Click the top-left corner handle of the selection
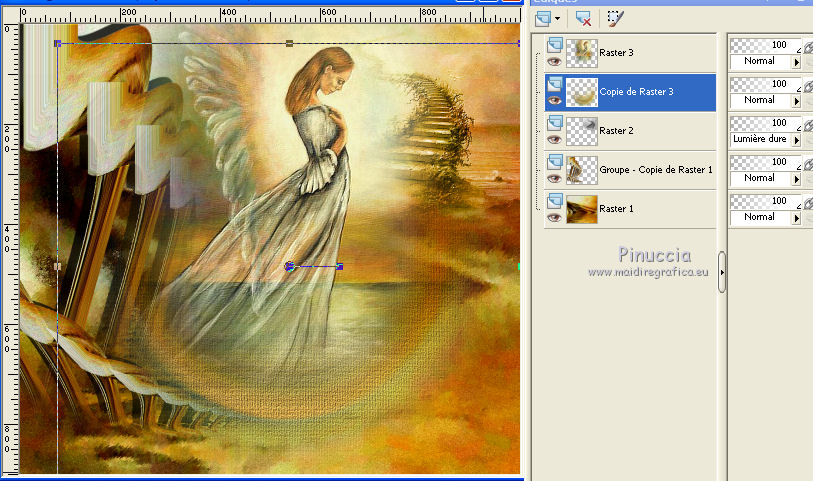Viewport: 813px width, 481px height. pos(58,44)
